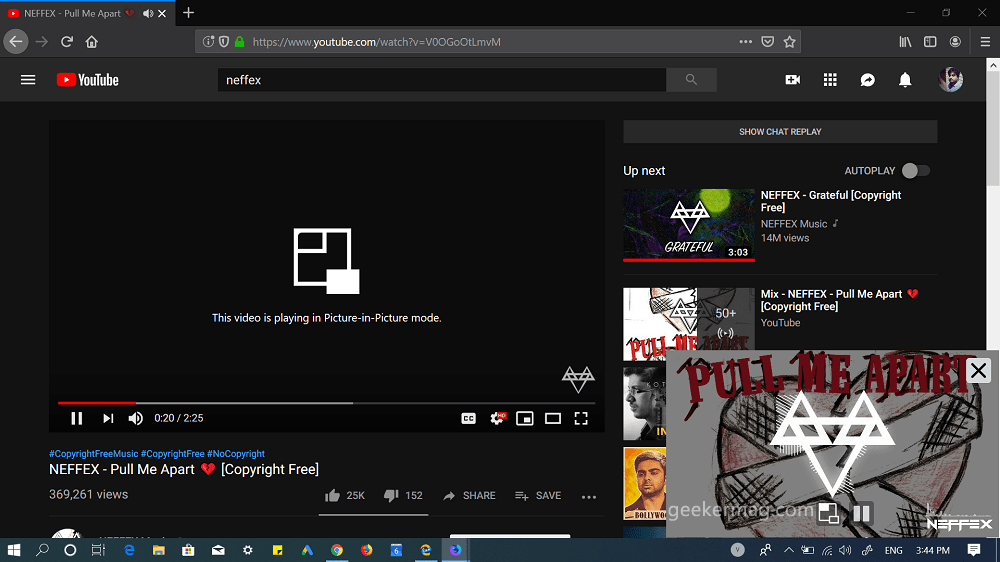Mute the tab via speaker icon
Screen dimensions: 1000x562
point(148,13)
